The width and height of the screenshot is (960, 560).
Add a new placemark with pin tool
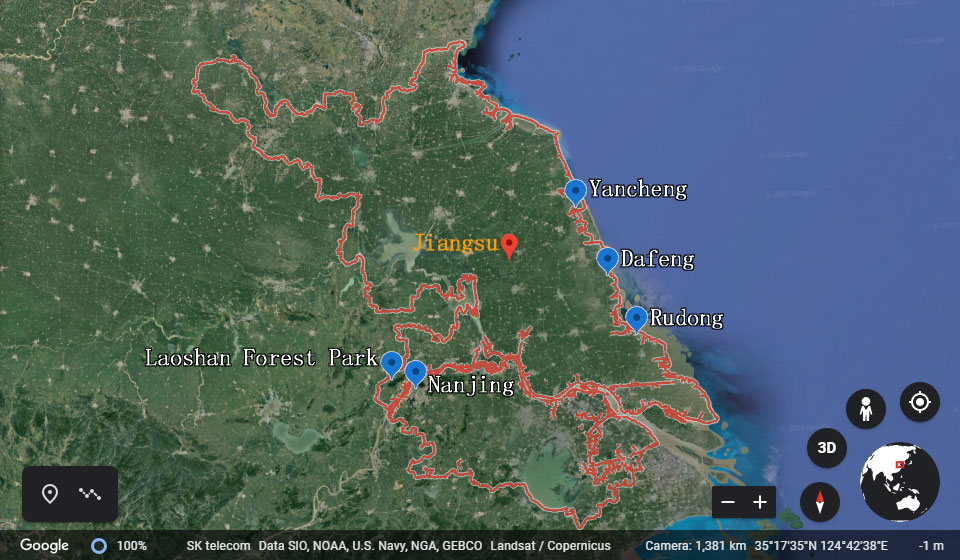[50, 493]
